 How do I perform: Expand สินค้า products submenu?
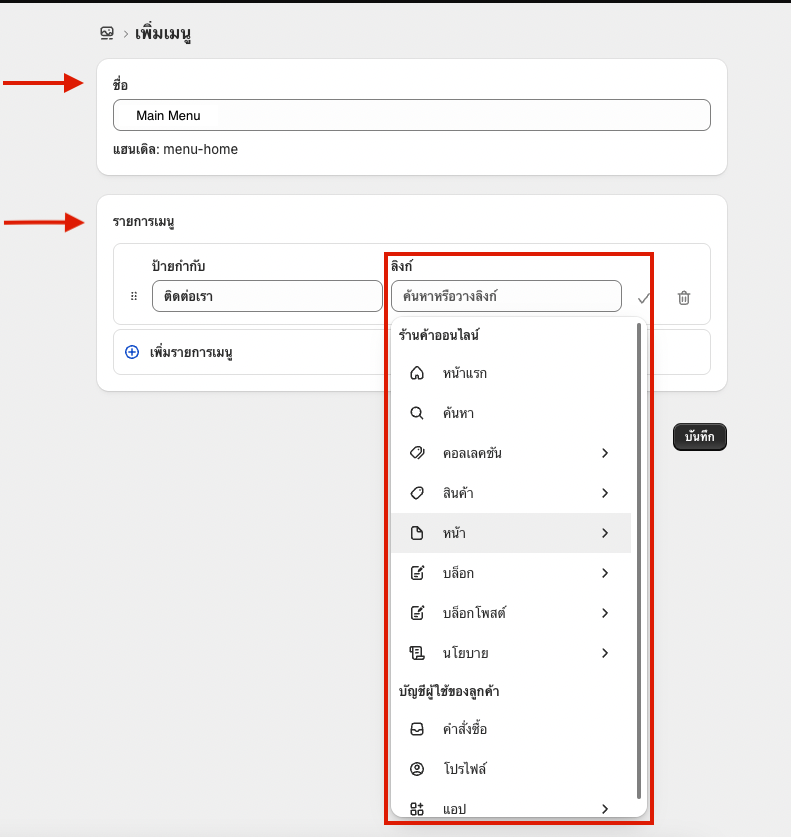coord(511,493)
